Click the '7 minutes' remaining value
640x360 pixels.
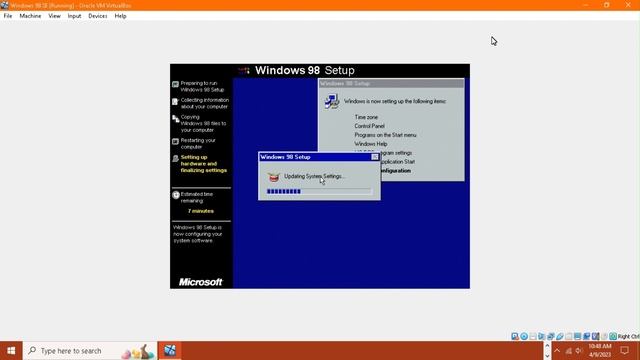point(201,211)
